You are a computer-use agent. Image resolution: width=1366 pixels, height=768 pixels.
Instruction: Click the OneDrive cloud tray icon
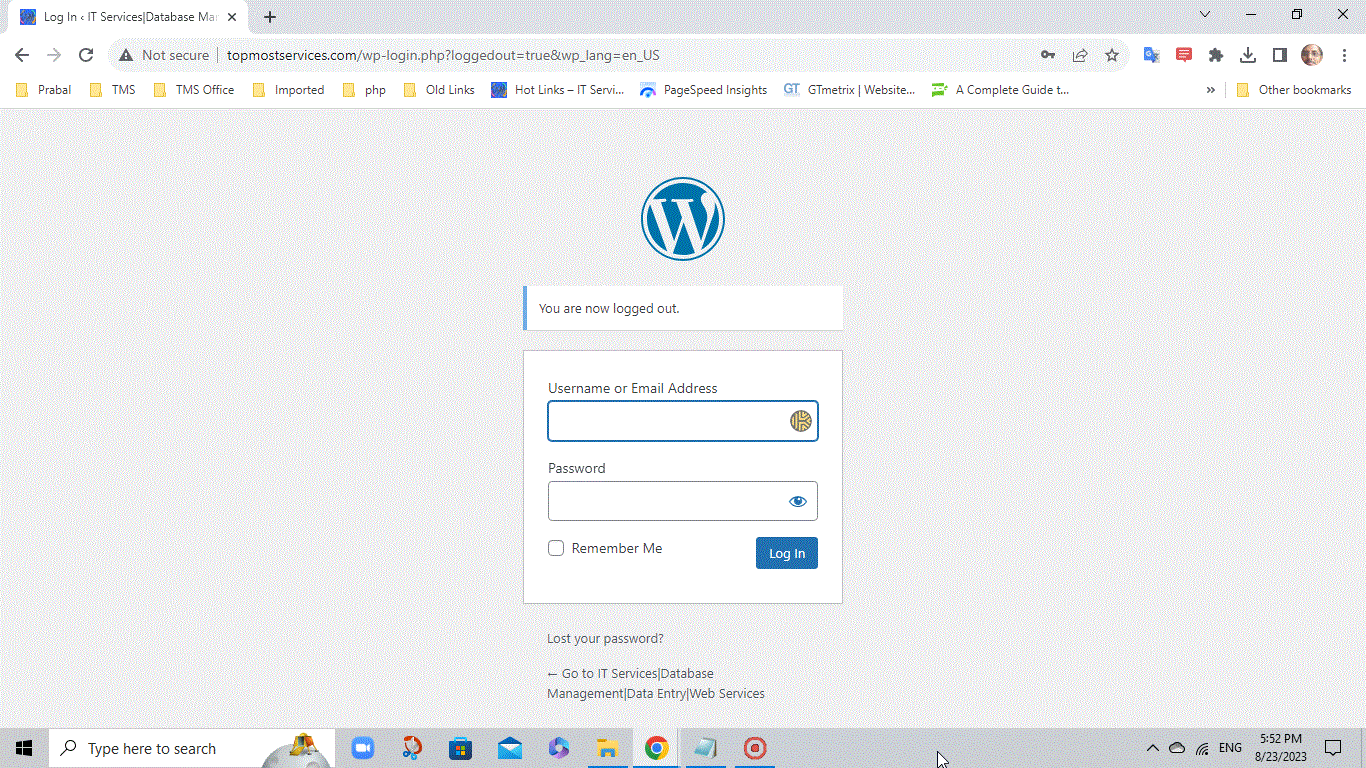click(1177, 748)
